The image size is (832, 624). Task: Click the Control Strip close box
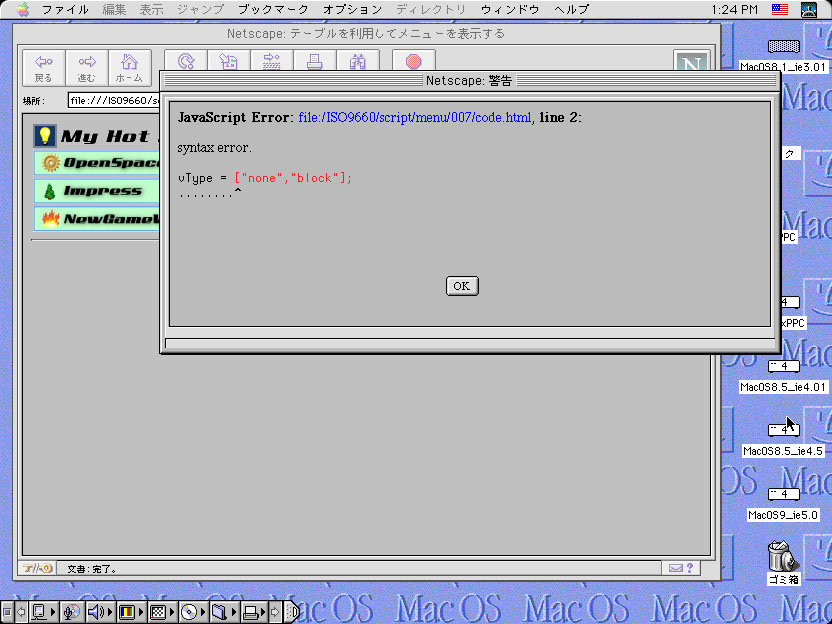tap(7, 612)
